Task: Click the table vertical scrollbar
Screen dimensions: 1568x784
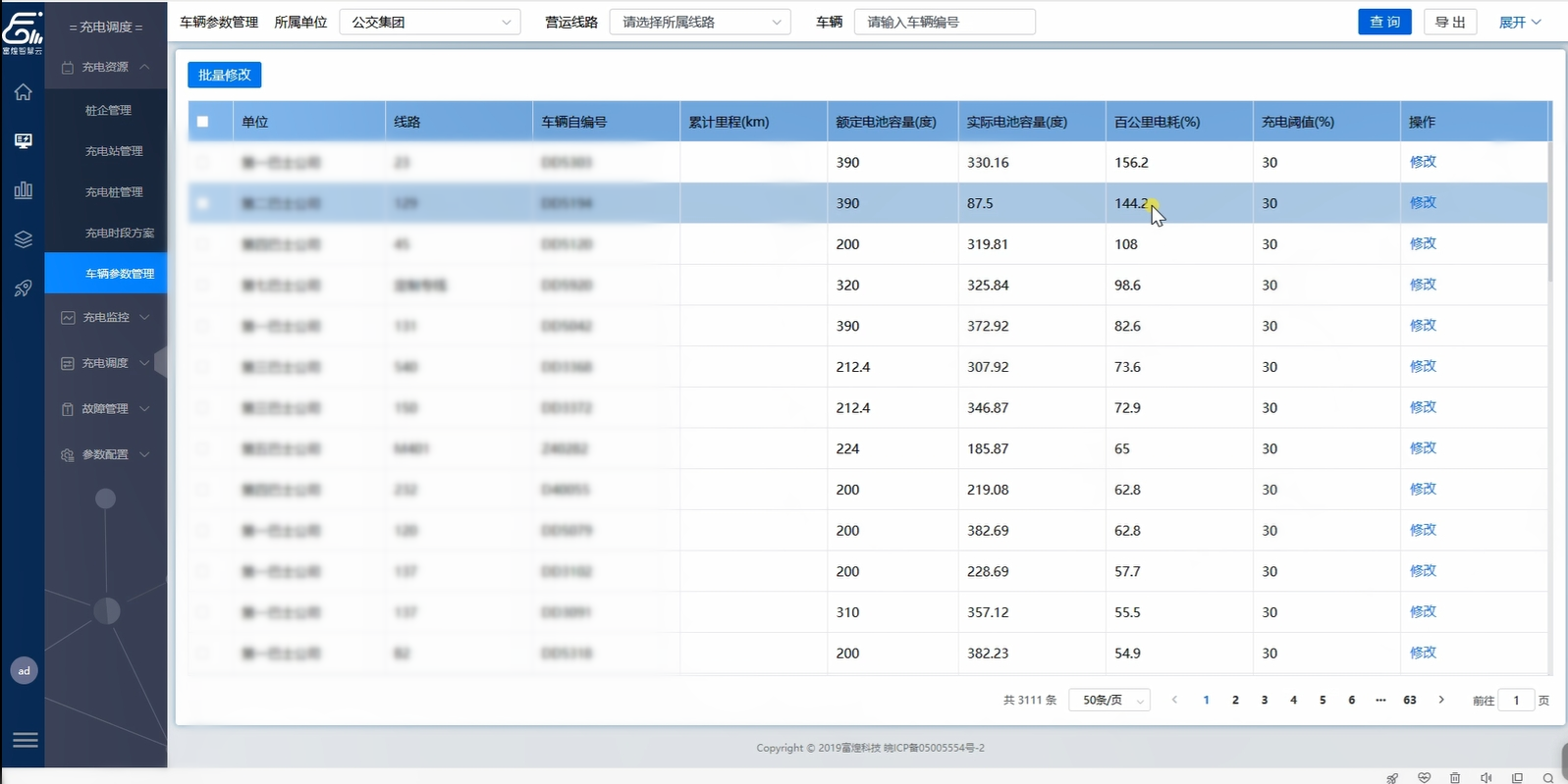Action: click(x=1550, y=211)
